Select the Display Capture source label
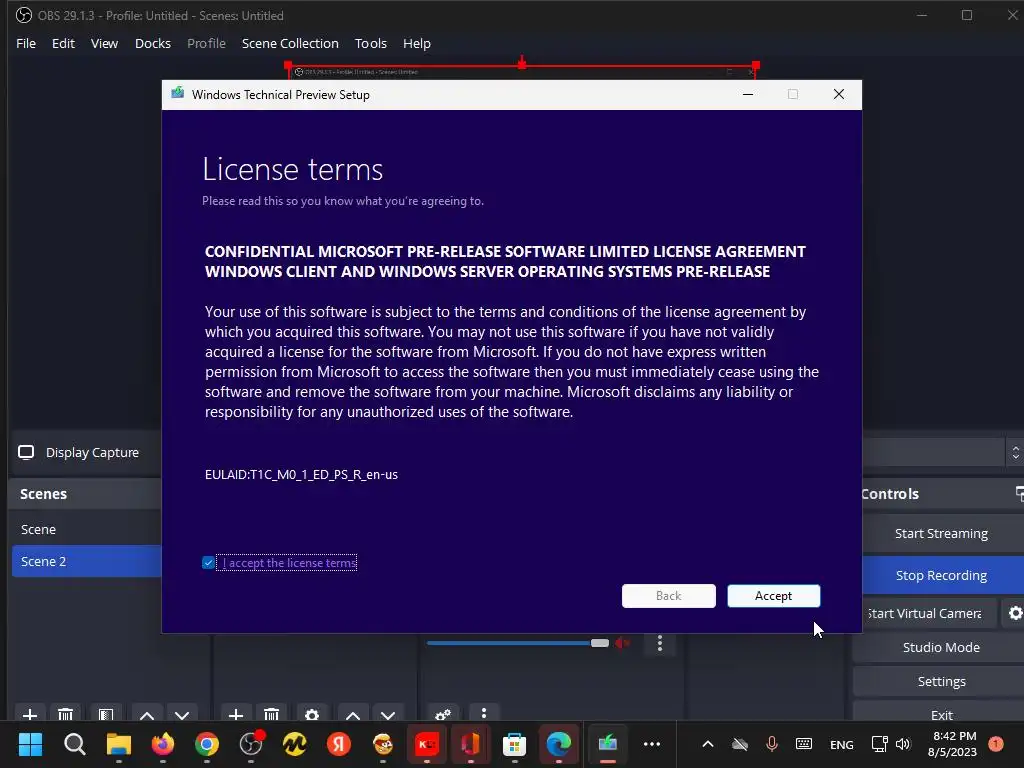This screenshot has width=1024, height=768. coord(92,453)
